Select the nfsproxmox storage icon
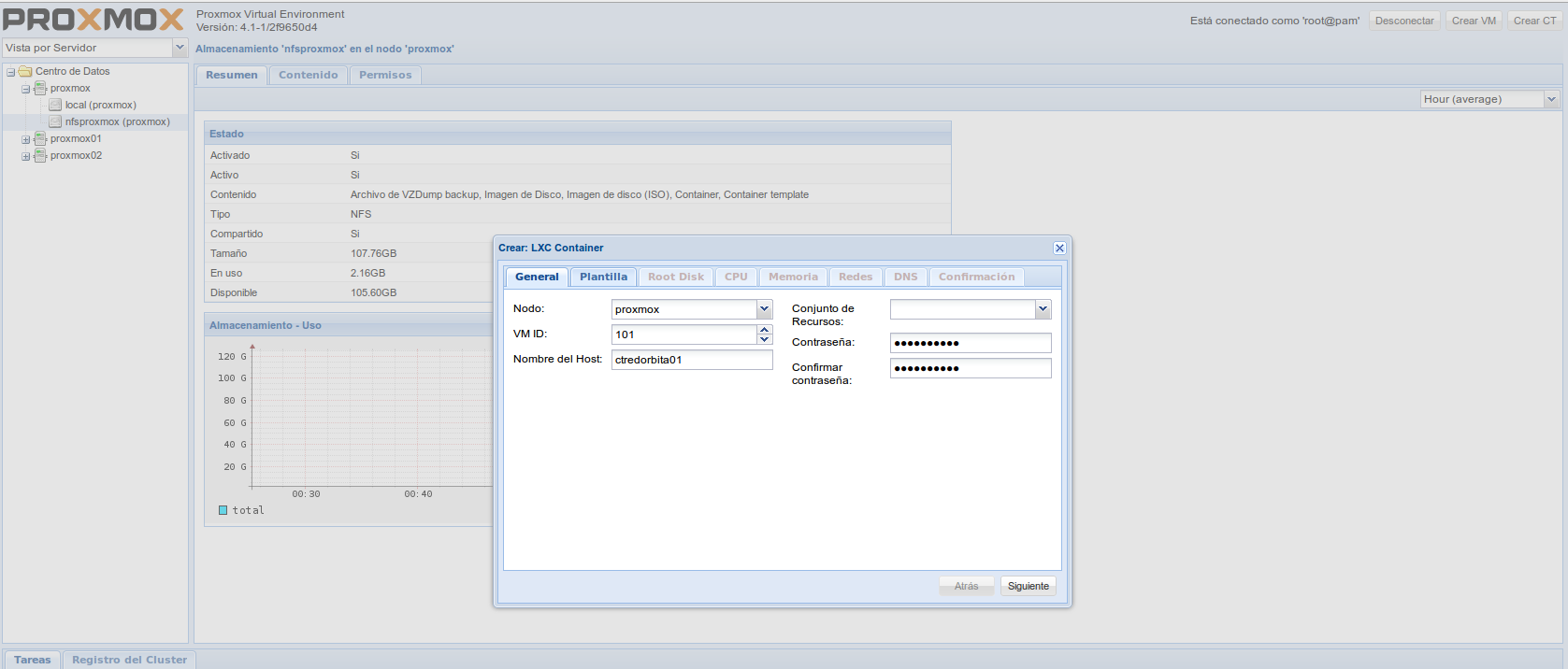Image resolution: width=1568 pixels, height=669 pixels. tap(55, 121)
